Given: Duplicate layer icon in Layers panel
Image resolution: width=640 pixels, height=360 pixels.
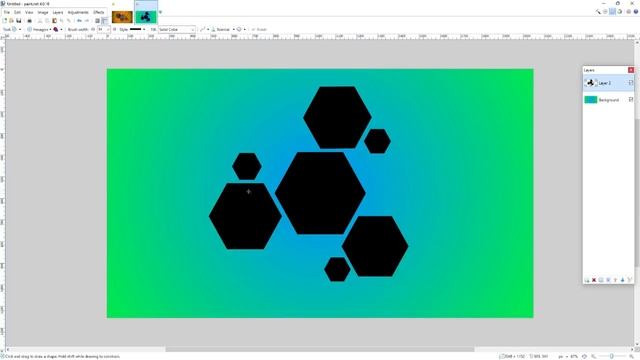Looking at the screenshot, I should (601, 280).
